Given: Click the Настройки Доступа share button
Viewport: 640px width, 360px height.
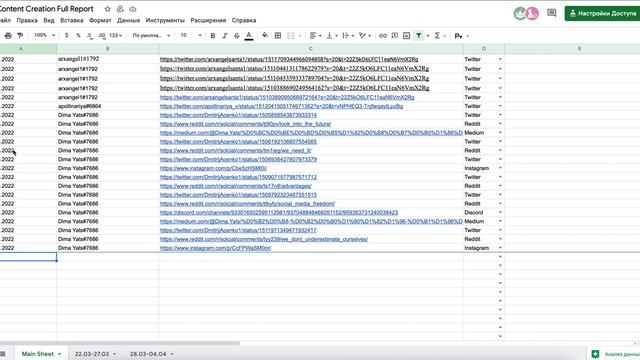Looking at the screenshot, I should click(x=602, y=13).
